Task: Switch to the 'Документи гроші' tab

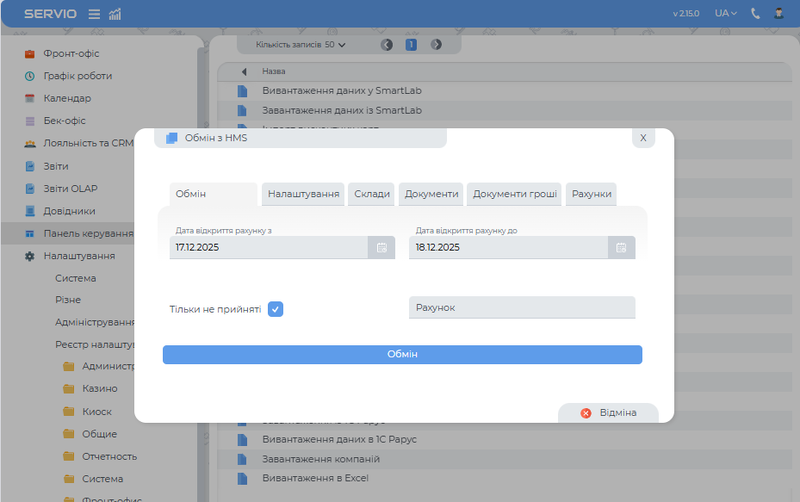Action: tap(515, 194)
